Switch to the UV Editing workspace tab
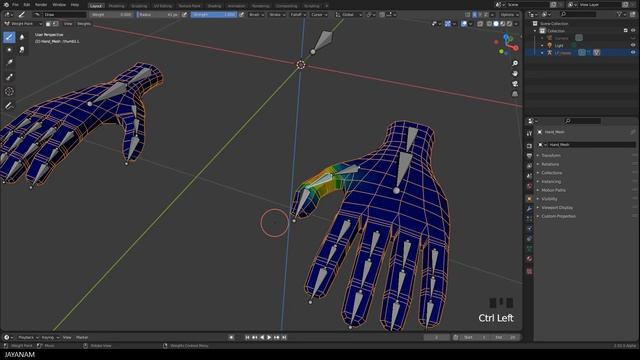 coord(163,6)
